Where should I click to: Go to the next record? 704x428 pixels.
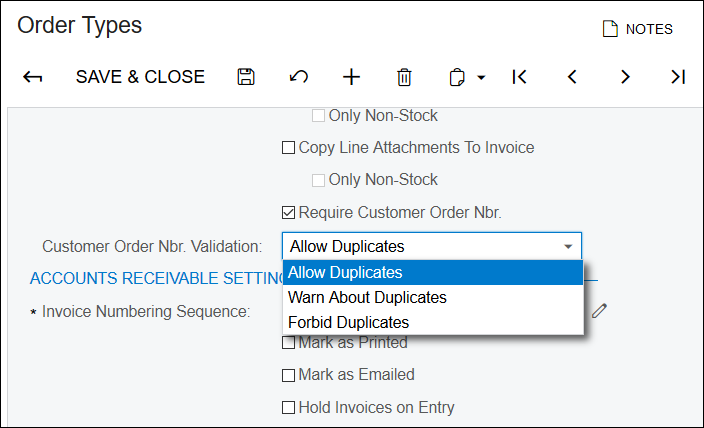point(625,77)
